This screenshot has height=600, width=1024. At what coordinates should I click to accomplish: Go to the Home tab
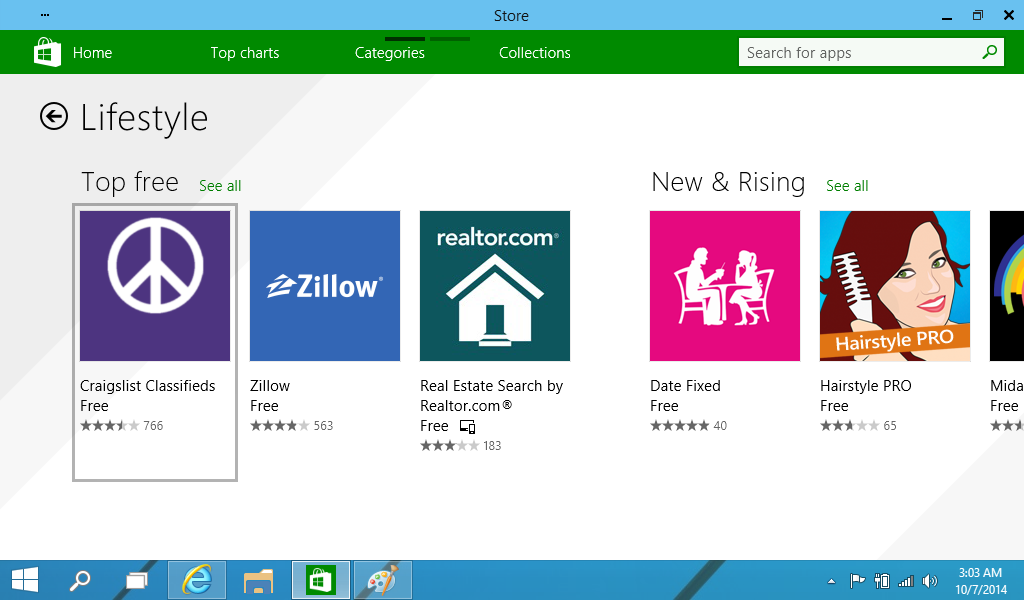click(92, 53)
